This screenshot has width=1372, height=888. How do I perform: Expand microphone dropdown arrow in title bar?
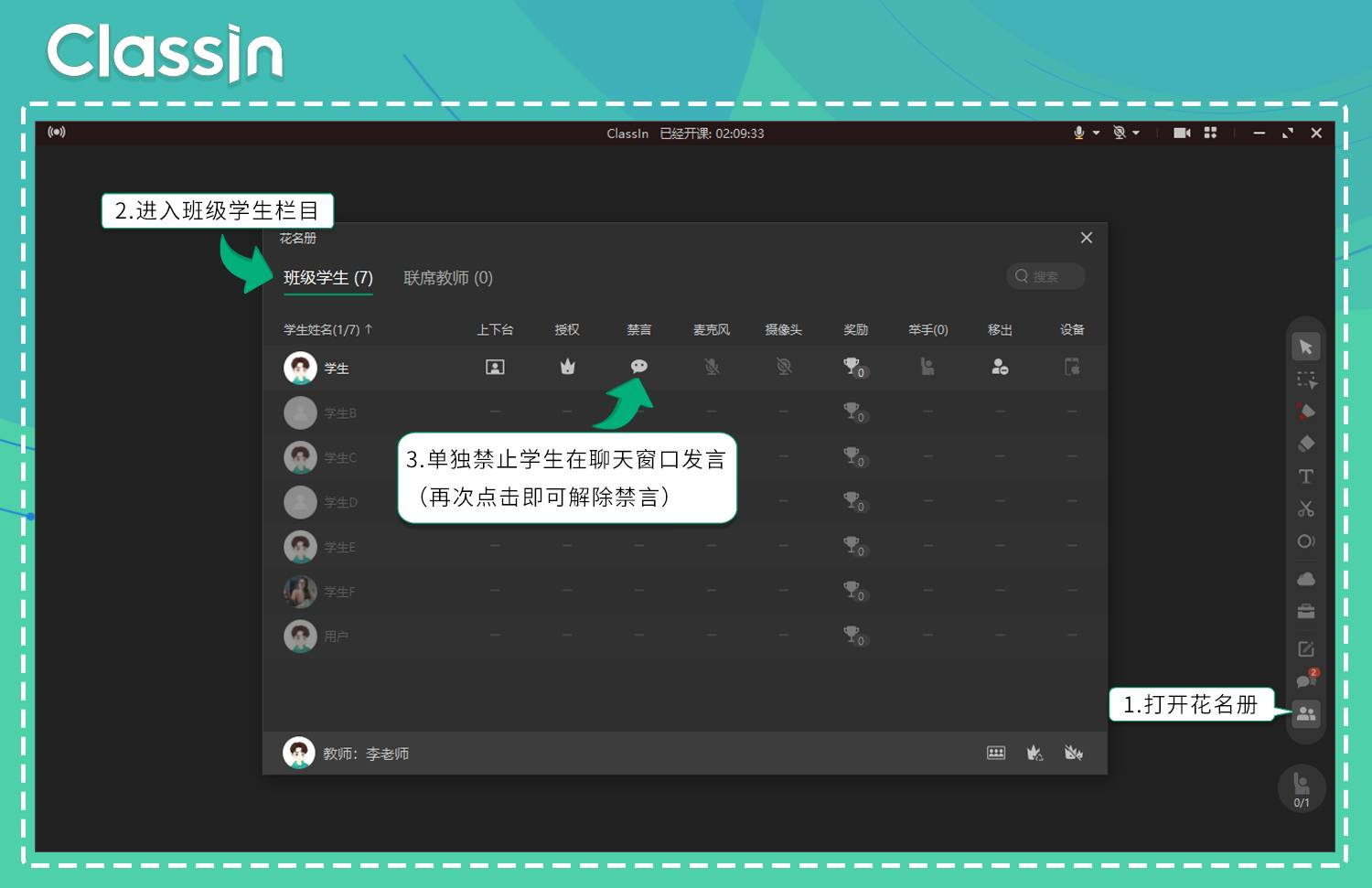1096,134
